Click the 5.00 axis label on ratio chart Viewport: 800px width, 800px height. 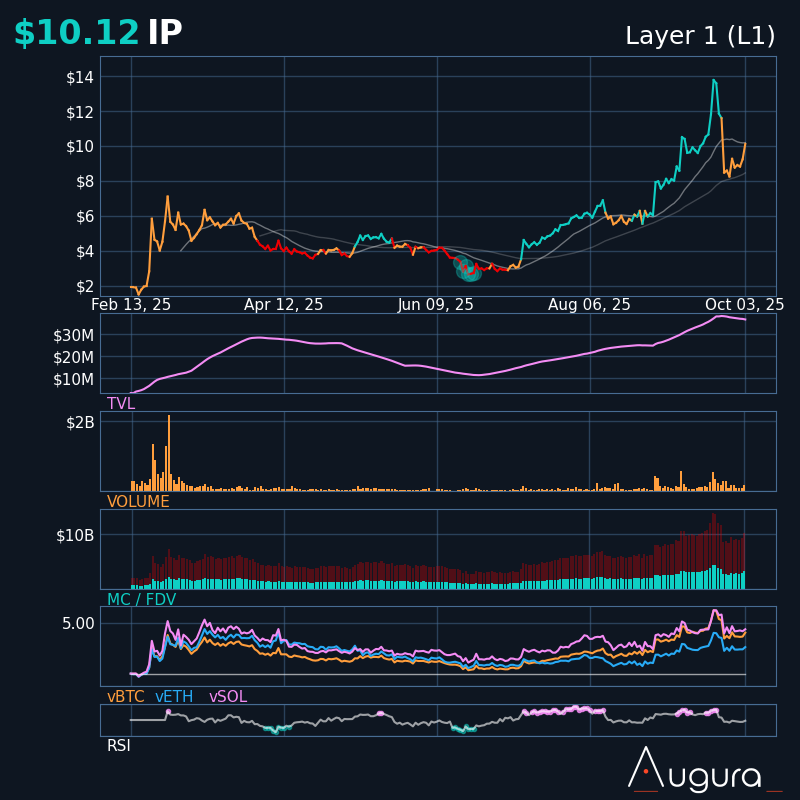click(78, 623)
